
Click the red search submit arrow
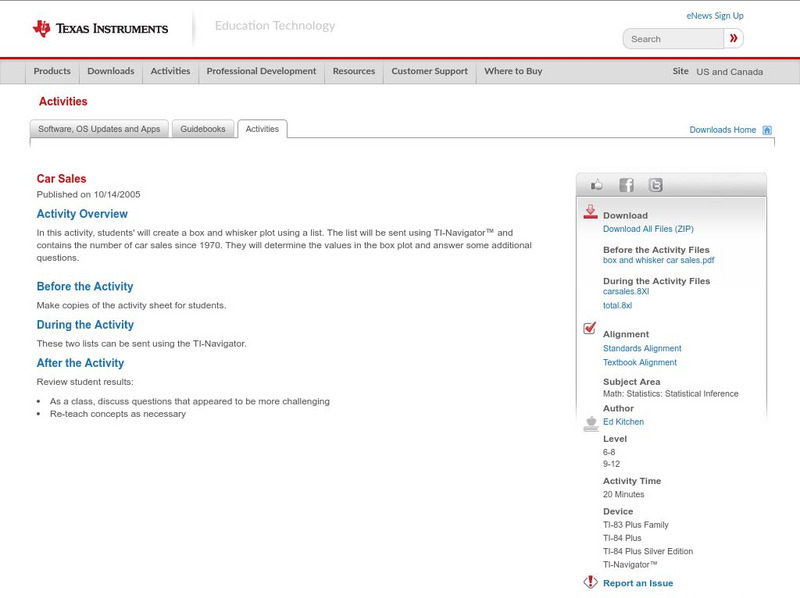(734, 39)
